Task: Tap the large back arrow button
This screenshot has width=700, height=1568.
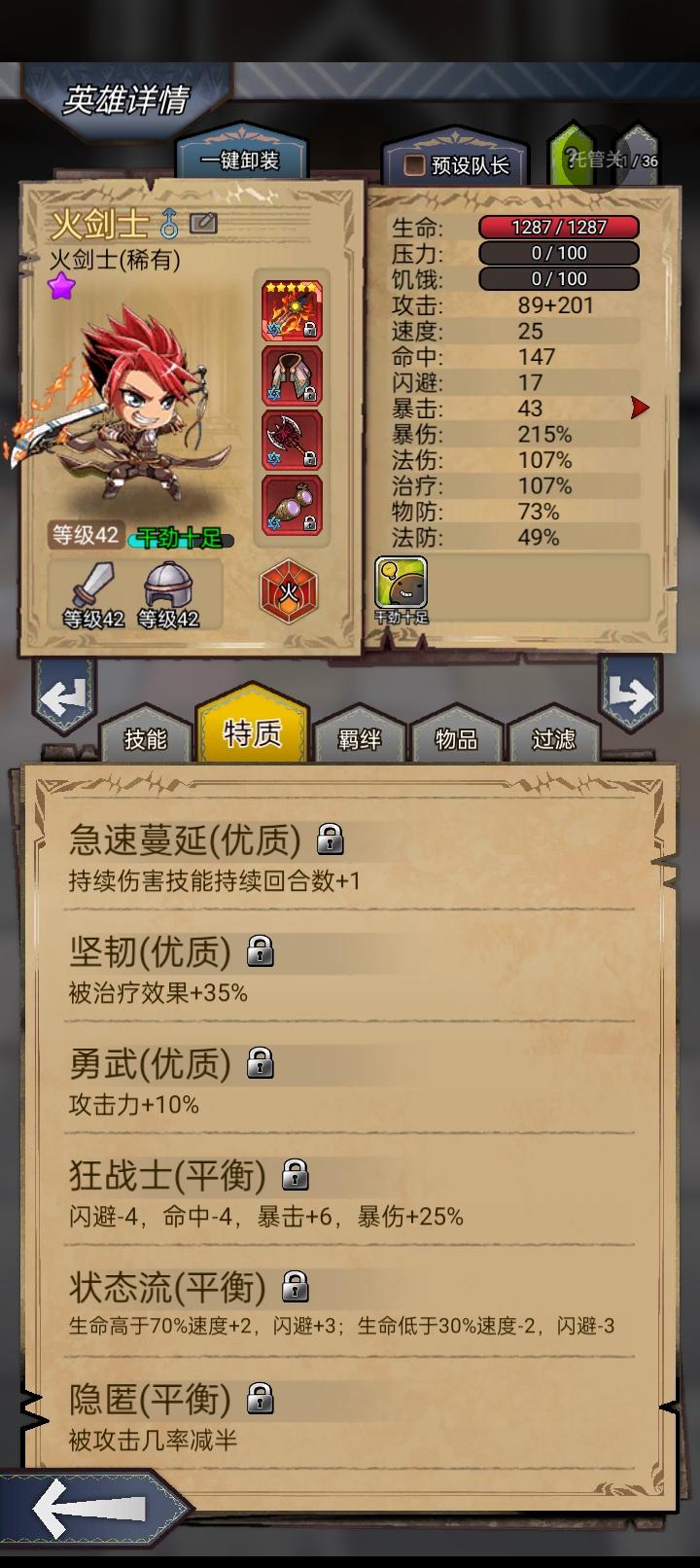Action: click(92, 1509)
